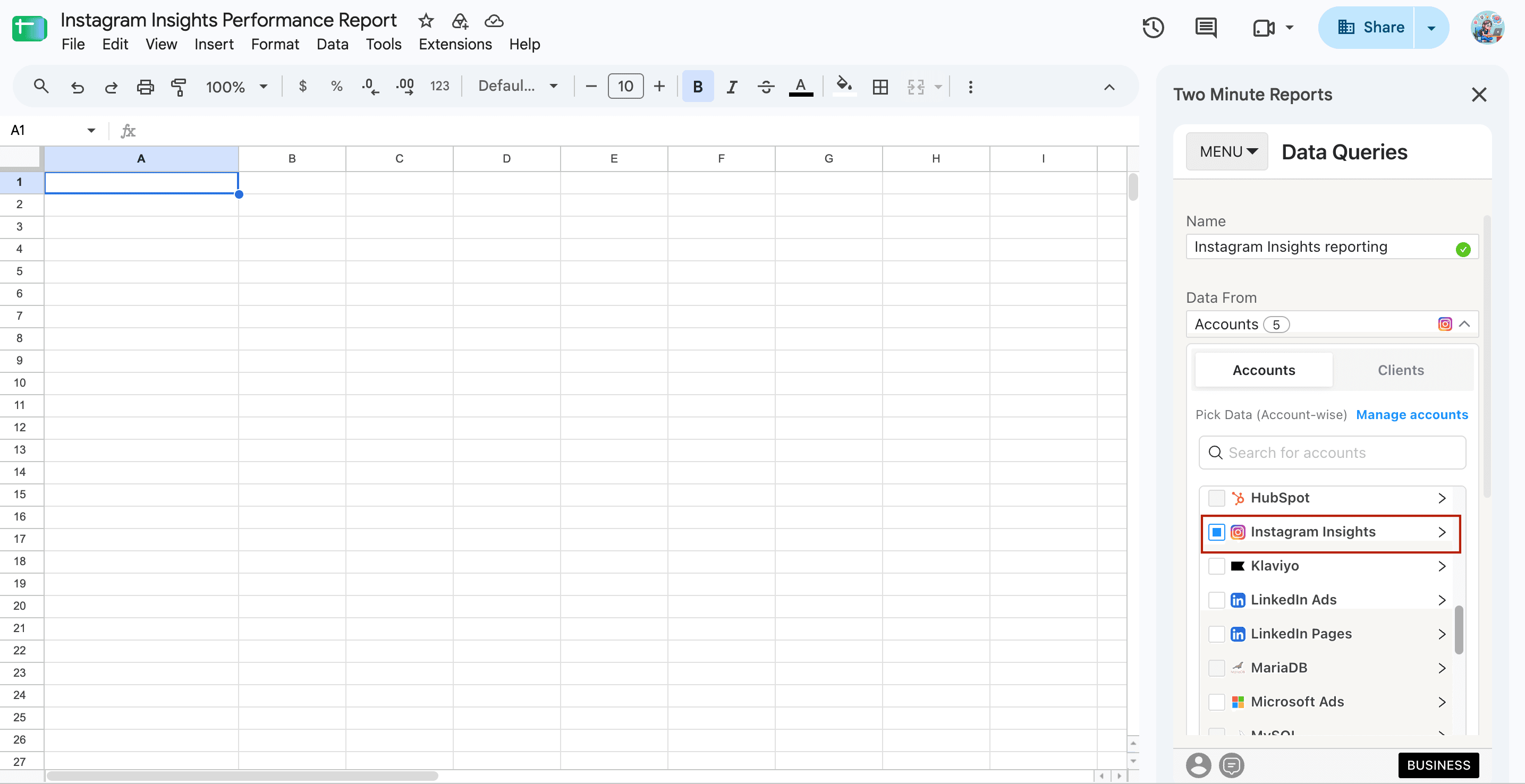Click the print icon

click(x=145, y=87)
